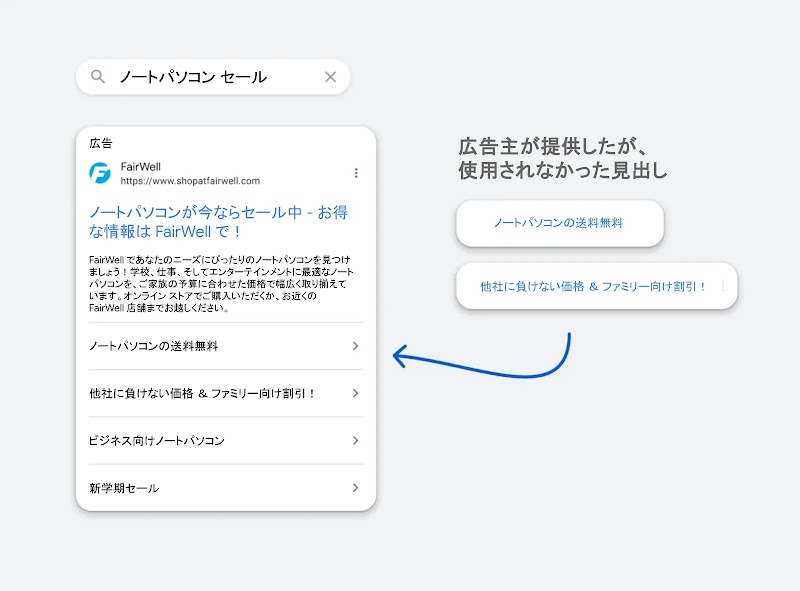Expand the 他社に負けない価格 sitelink chevron
Screen dimensions: 800x591
click(355, 394)
